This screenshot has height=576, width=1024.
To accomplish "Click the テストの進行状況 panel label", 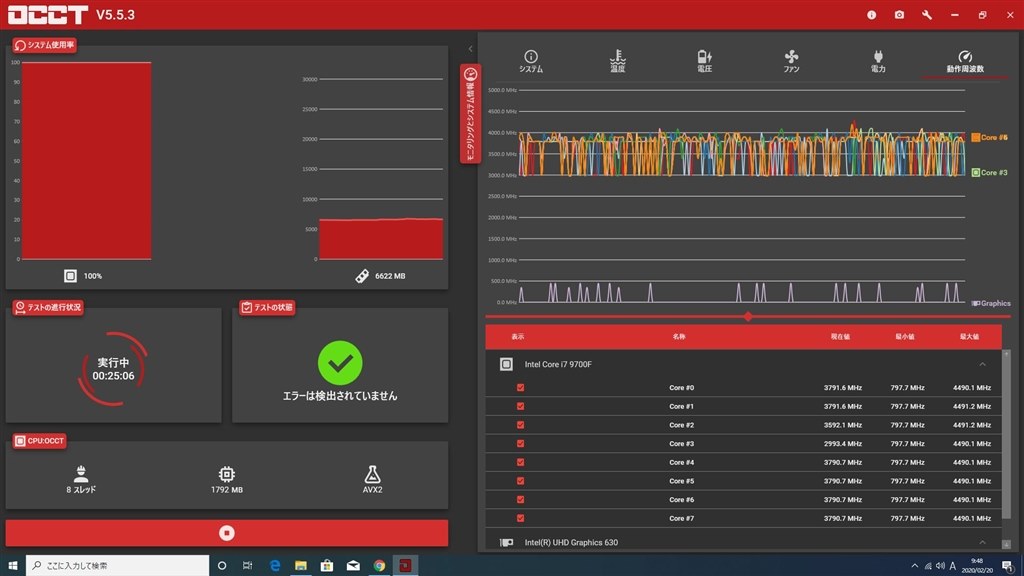I will tap(48, 307).
